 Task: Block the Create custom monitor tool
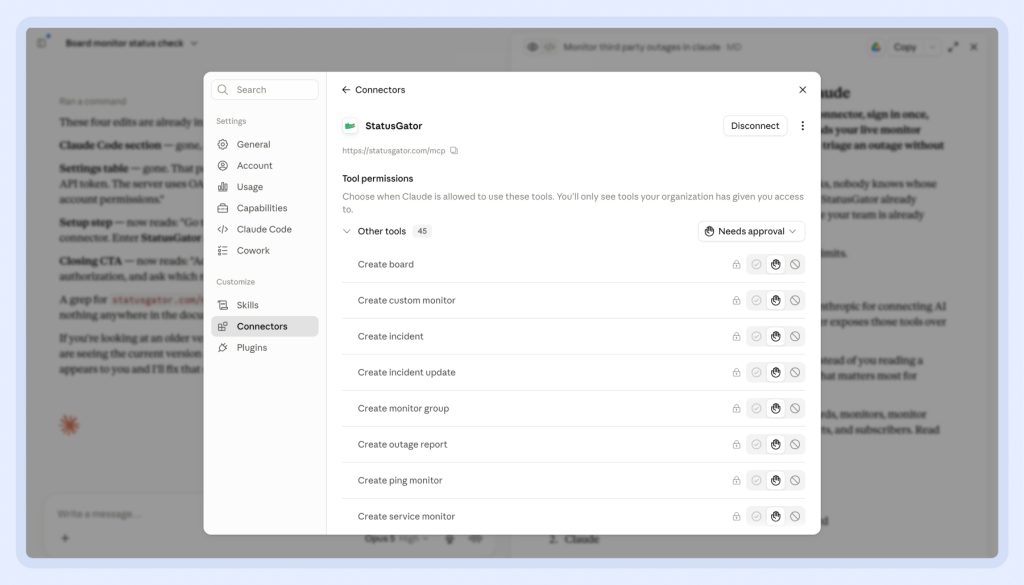coord(795,300)
